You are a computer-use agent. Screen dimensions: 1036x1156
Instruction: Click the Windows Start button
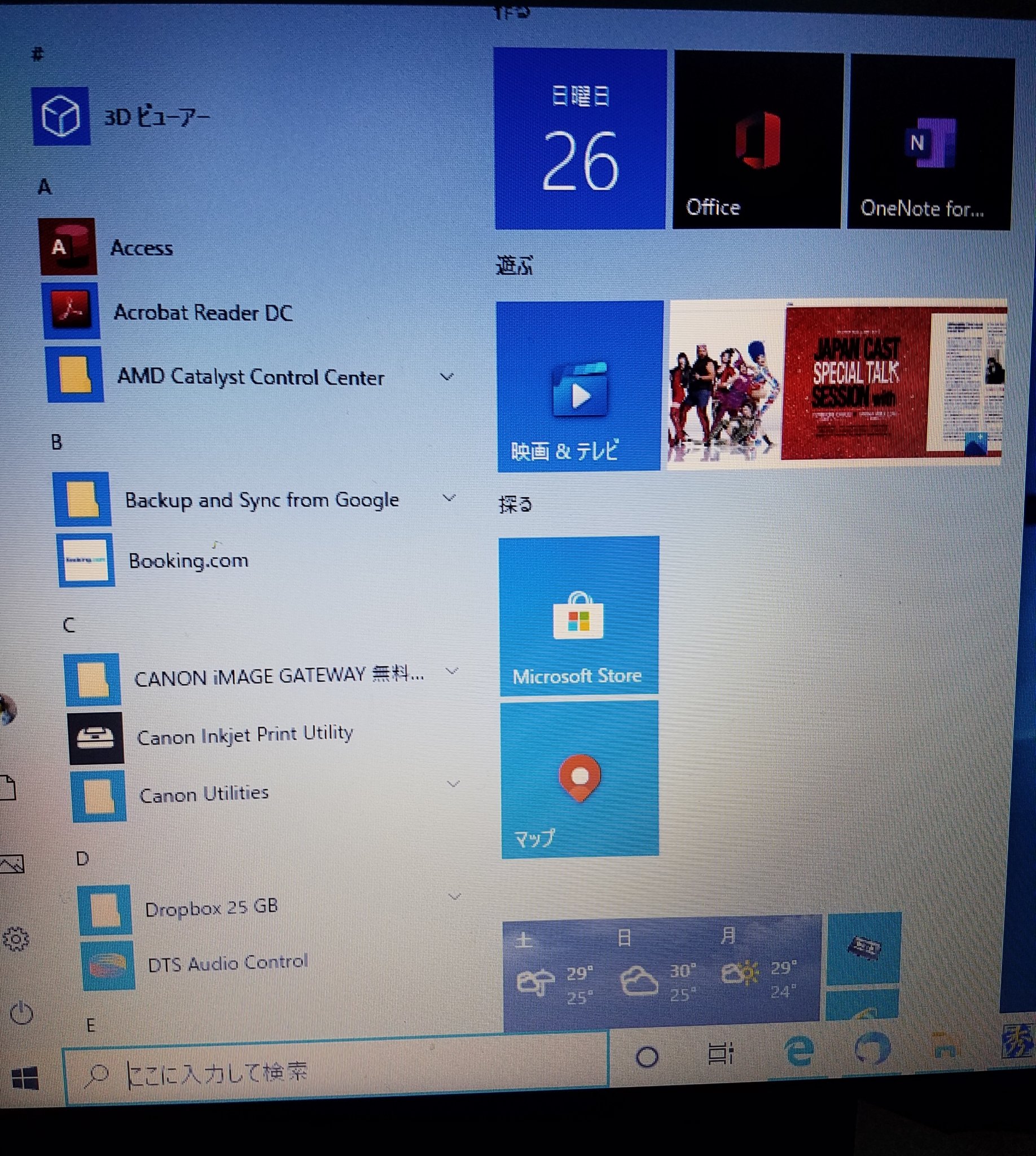pos(25,1079)
